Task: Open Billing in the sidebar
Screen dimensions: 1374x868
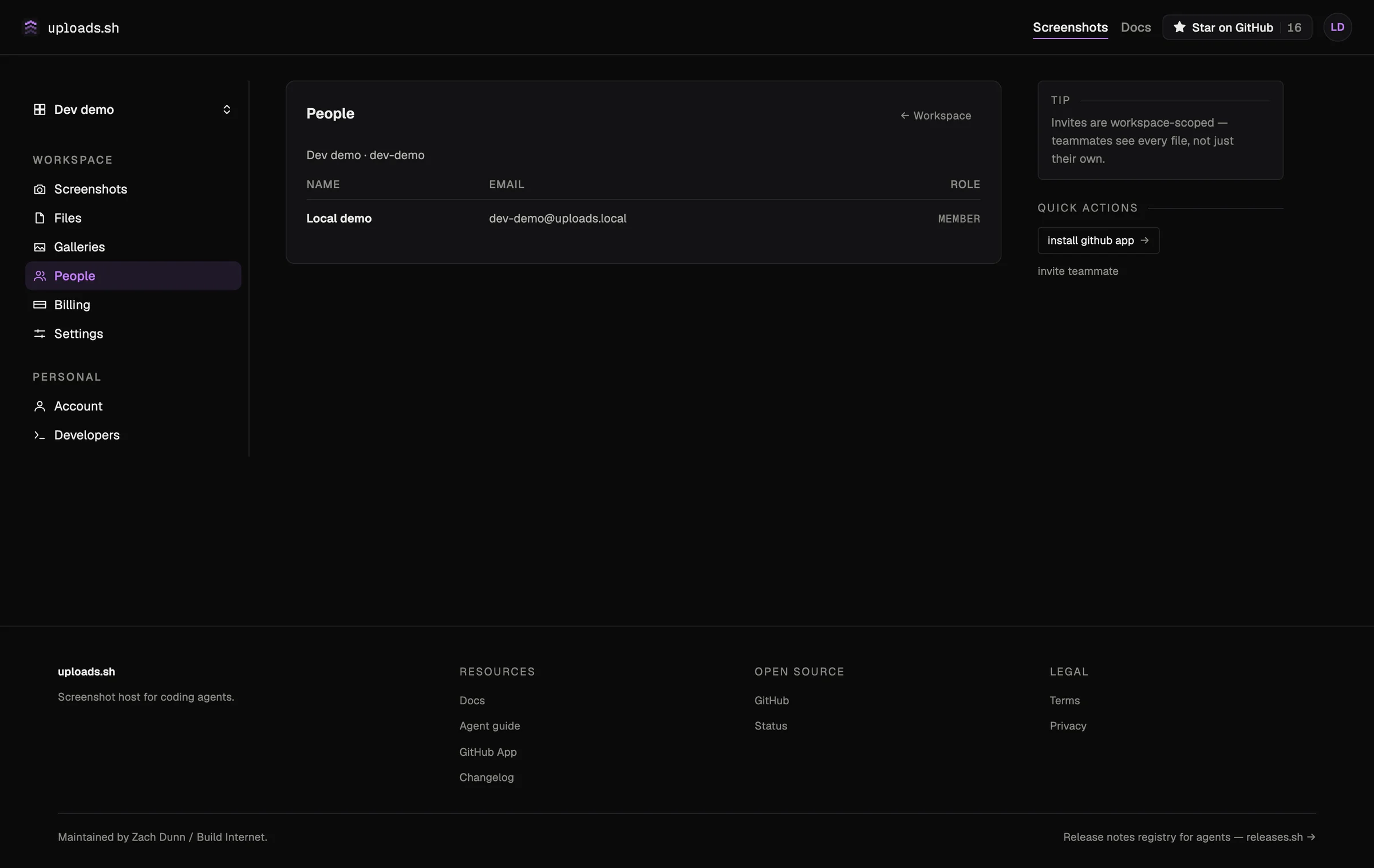Action: pyautogui.click(x=133, y=305)
